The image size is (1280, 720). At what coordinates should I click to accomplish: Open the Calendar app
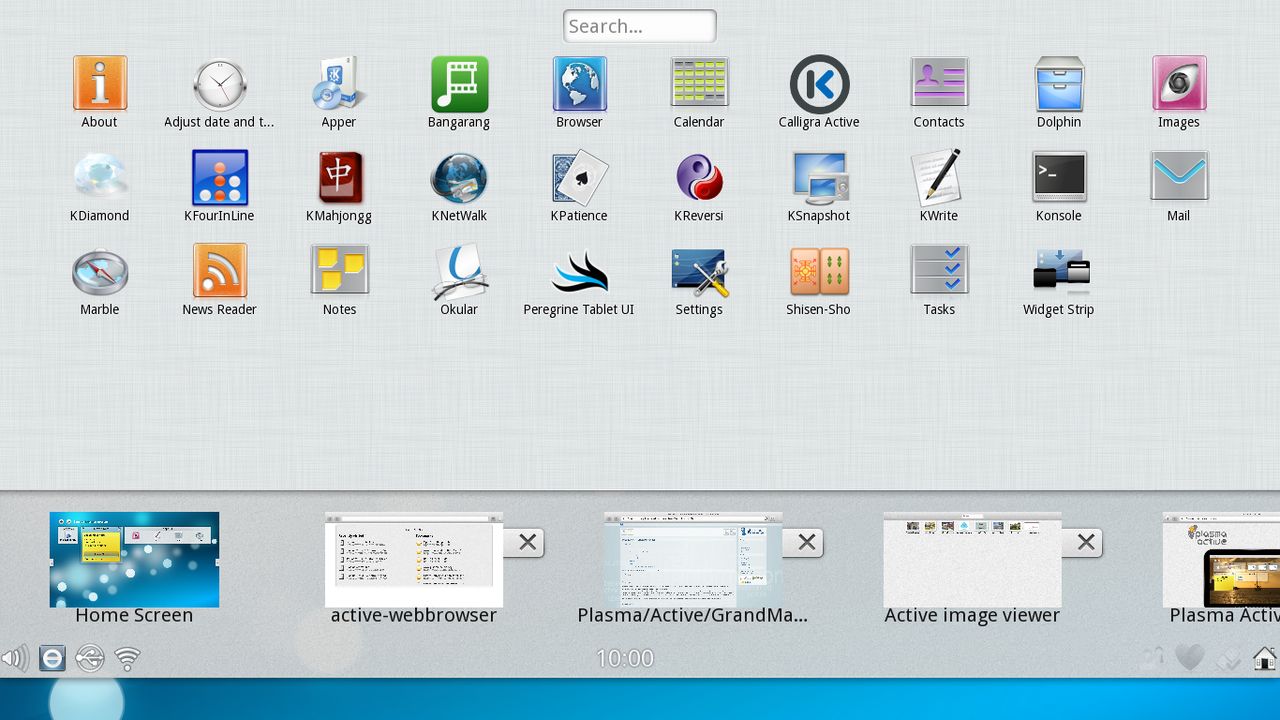[x=699, y=92]
